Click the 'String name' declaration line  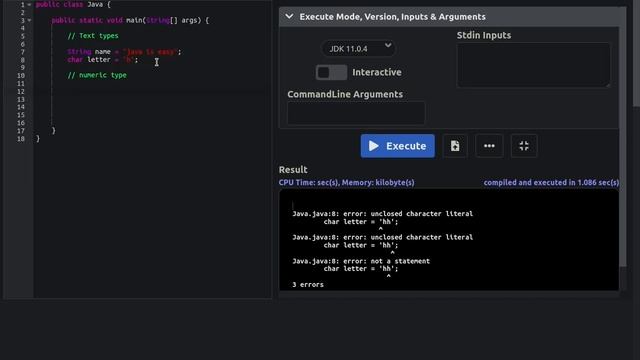point(124,52)
